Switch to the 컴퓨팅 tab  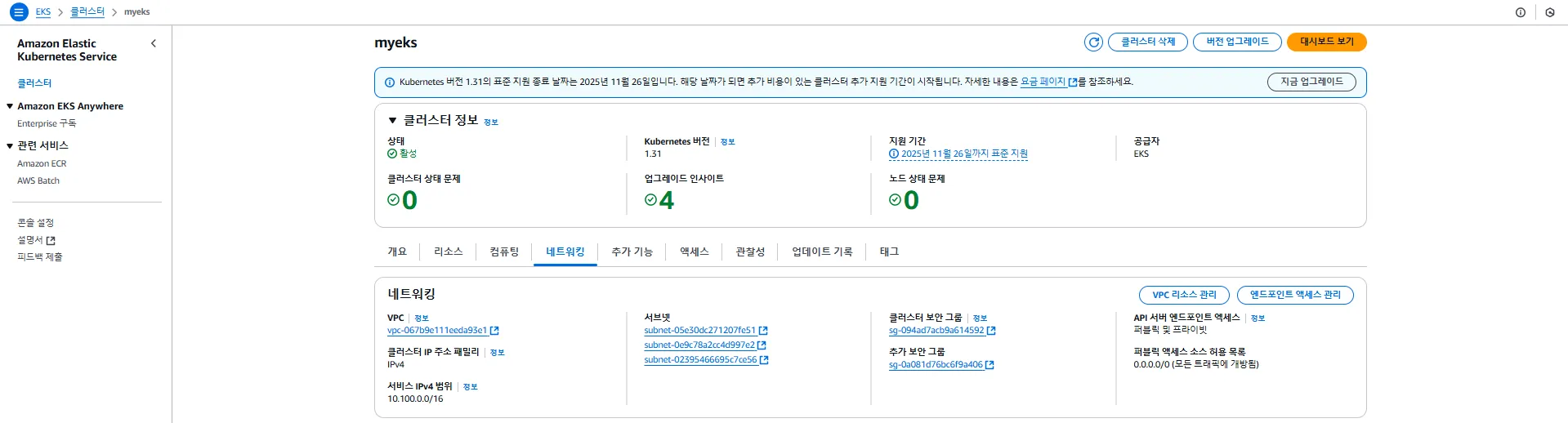click(x=504, y=252)
